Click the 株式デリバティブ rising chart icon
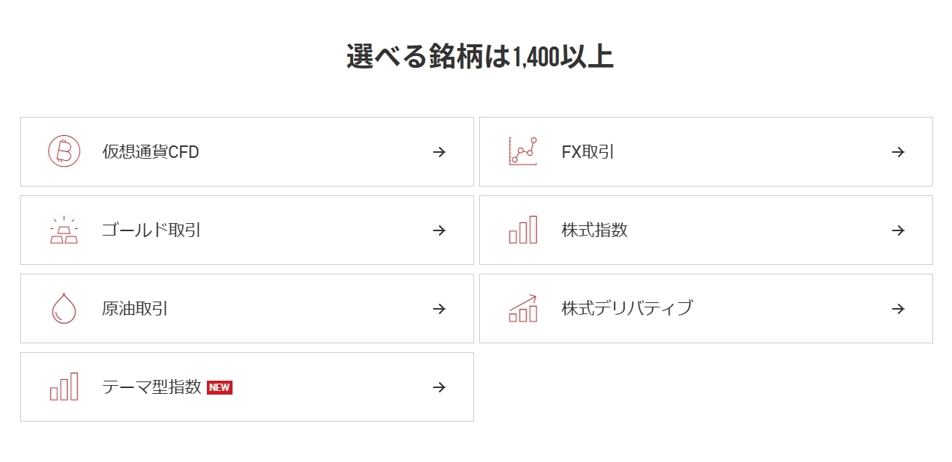 click(x=523, y=308)
